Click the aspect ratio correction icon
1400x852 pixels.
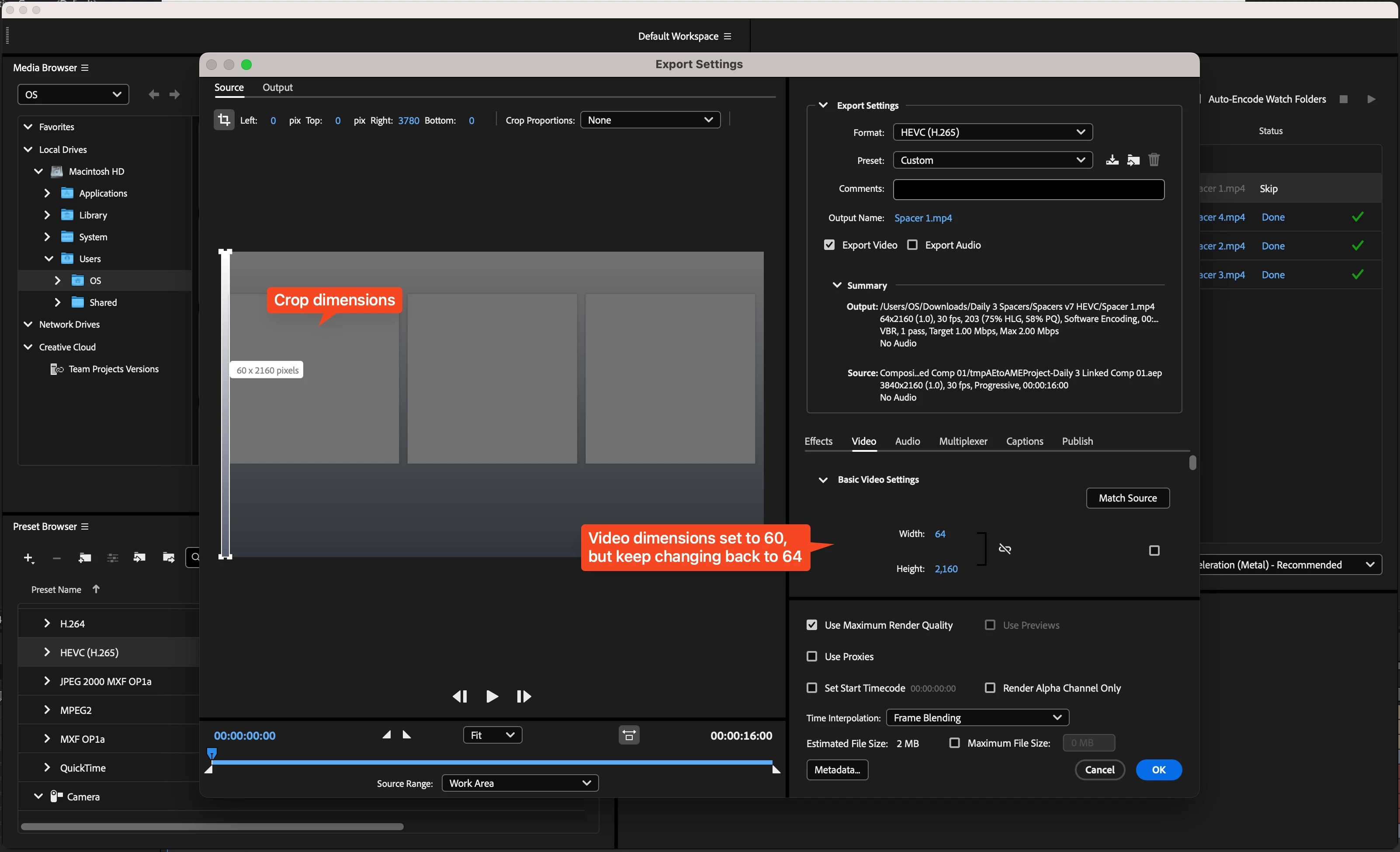629,735
